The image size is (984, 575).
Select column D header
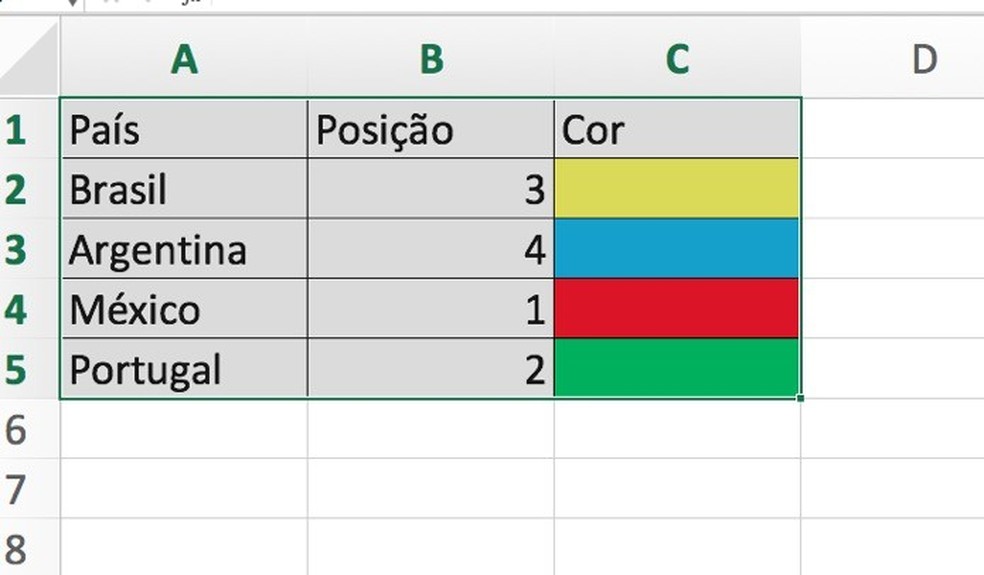click(x=924, y=60)
